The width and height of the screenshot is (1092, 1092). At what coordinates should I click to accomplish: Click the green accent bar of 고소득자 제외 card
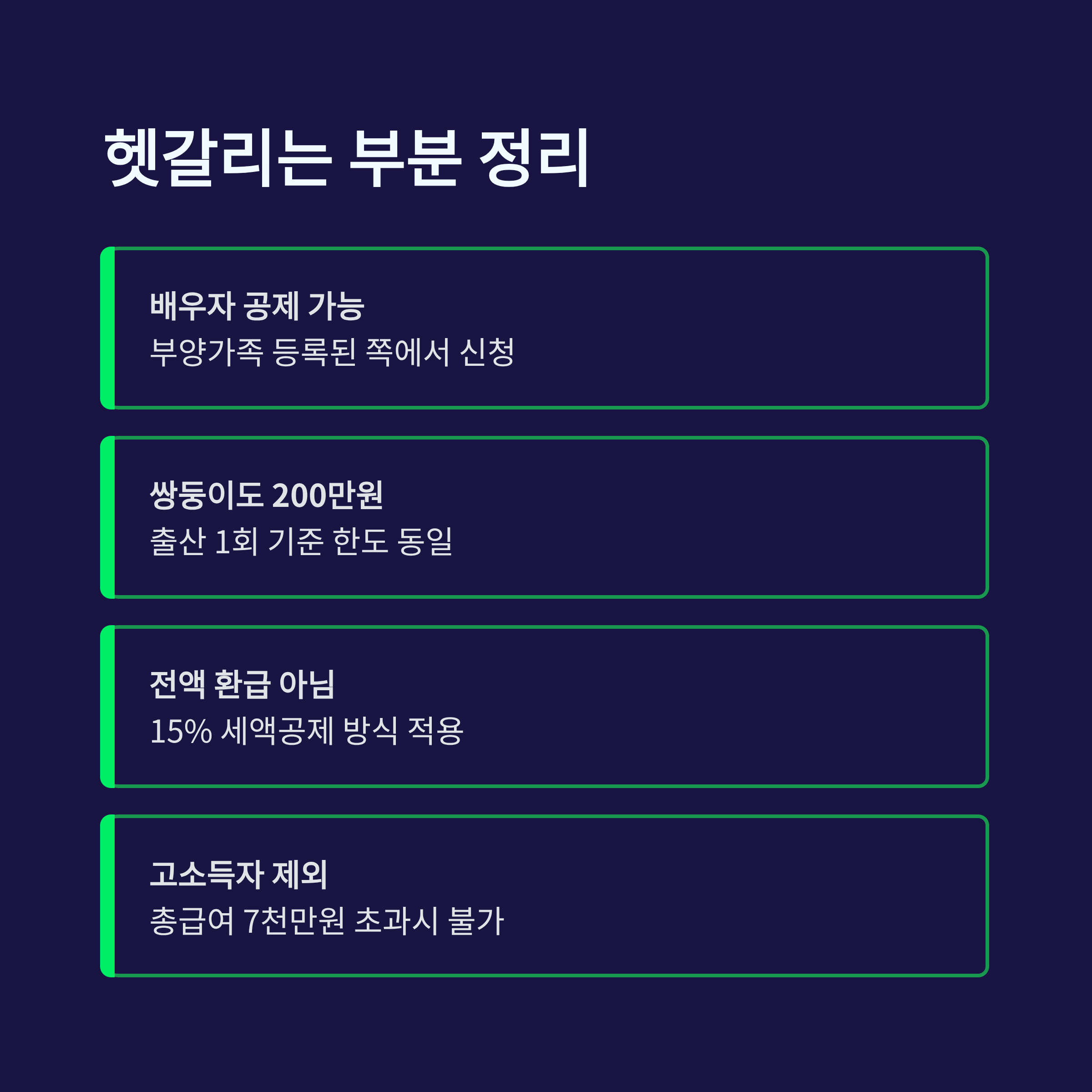coord(108,896)
